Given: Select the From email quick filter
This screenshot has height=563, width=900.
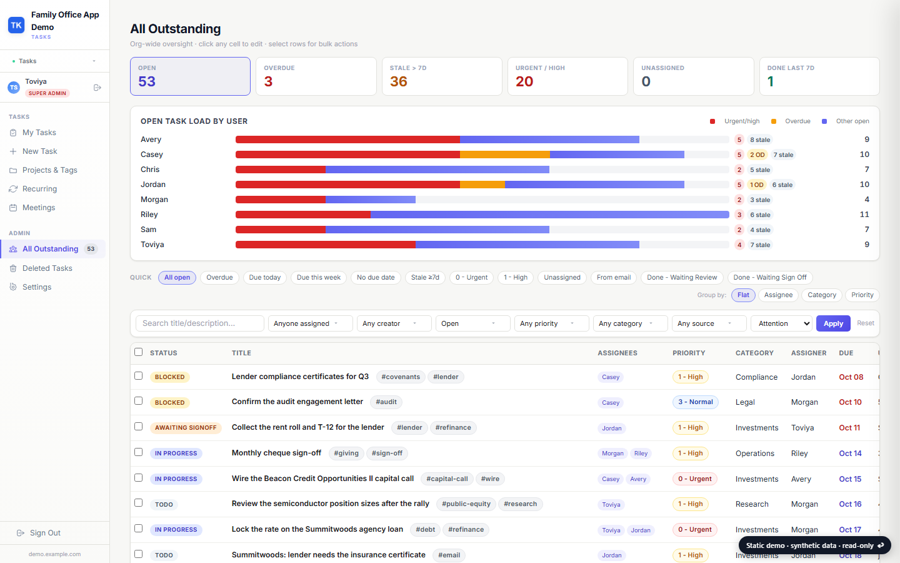Looking at the screenshot, I should tap(613, 278).
